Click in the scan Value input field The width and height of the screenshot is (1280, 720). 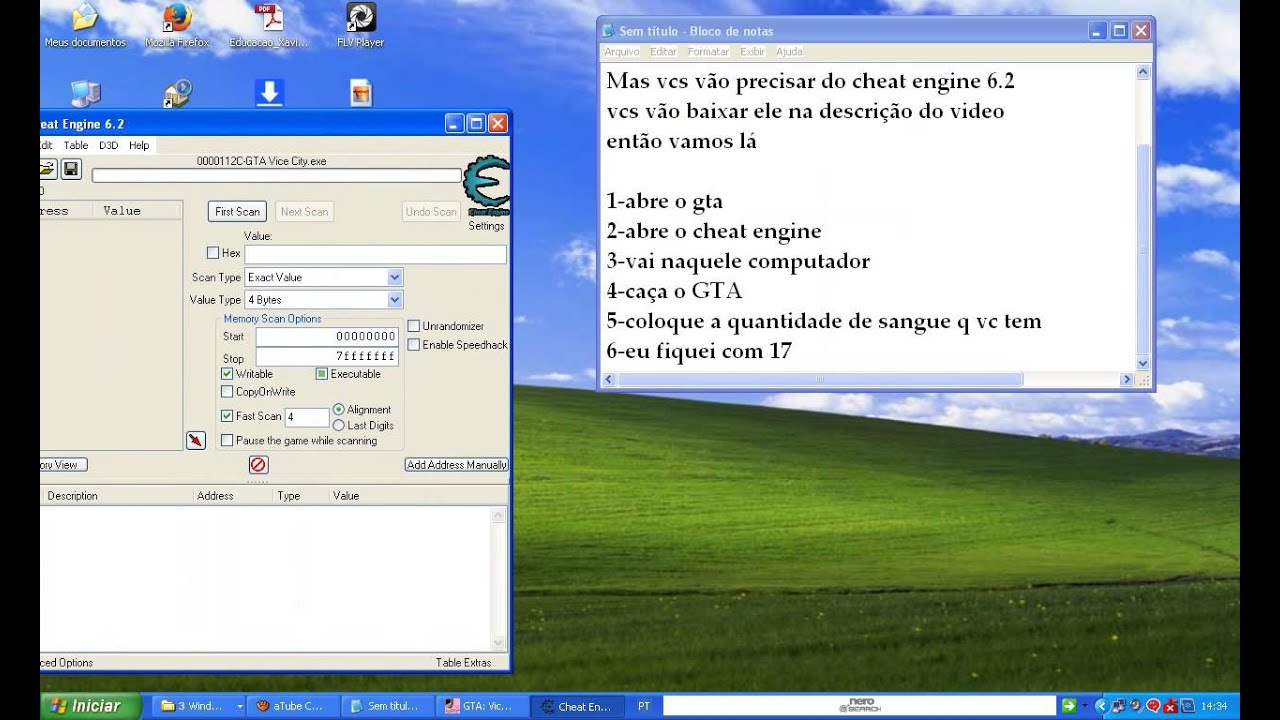coord(375,254)
